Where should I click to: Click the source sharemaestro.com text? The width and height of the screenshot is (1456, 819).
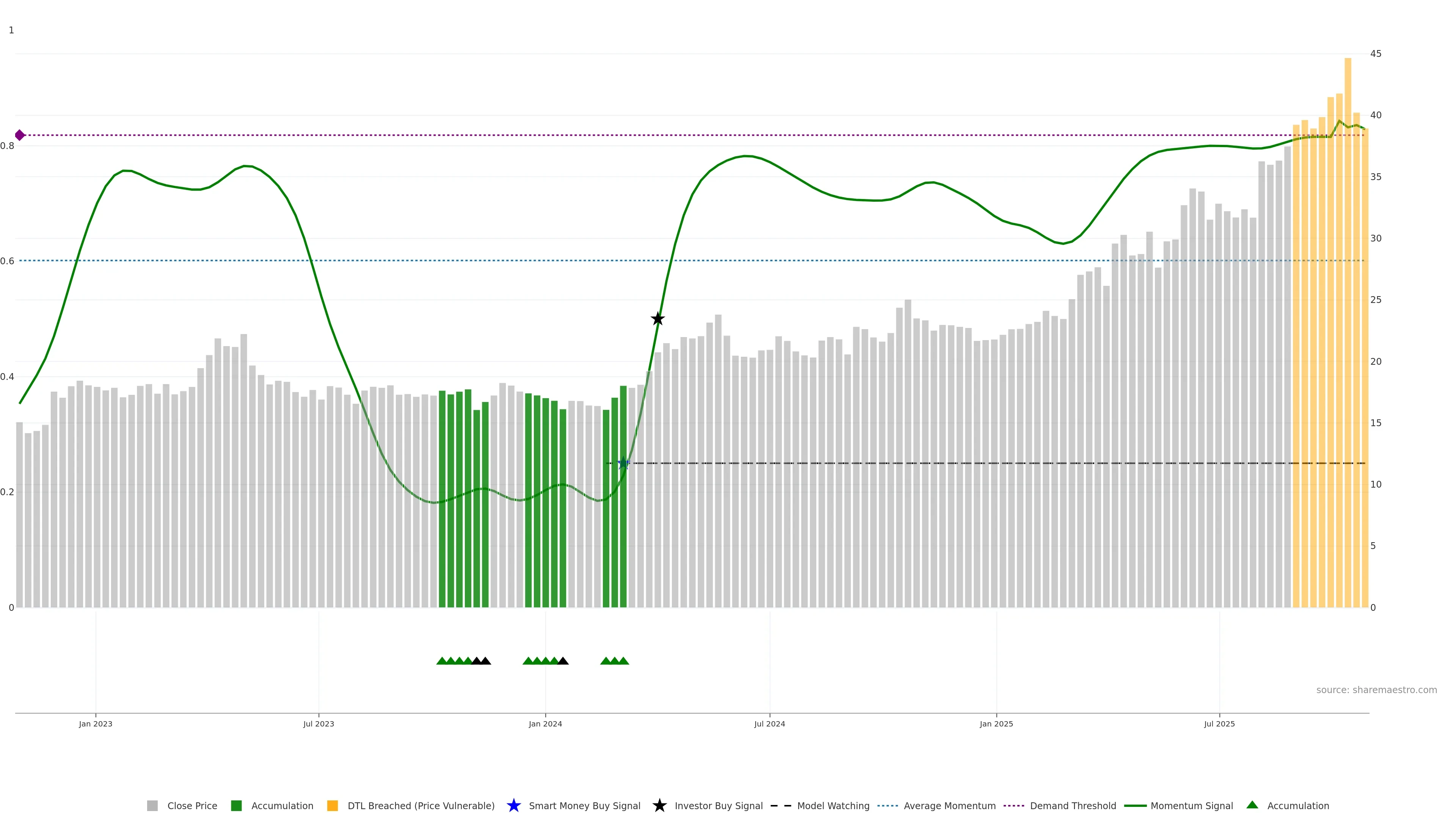pyautogui.click(x=1376, y=690)
